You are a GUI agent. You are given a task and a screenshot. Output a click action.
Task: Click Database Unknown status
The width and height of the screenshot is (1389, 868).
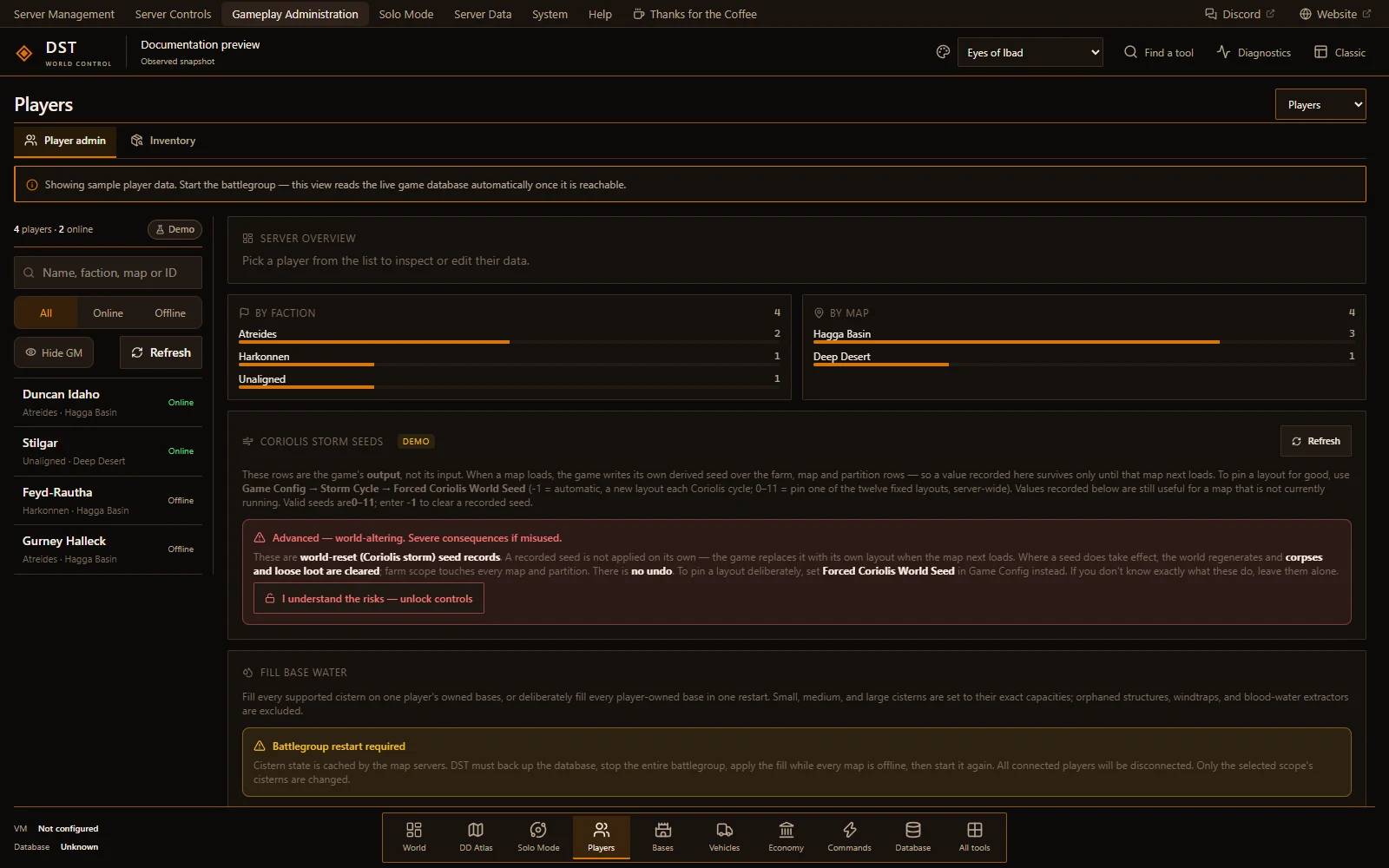click(x=56, y=847)
